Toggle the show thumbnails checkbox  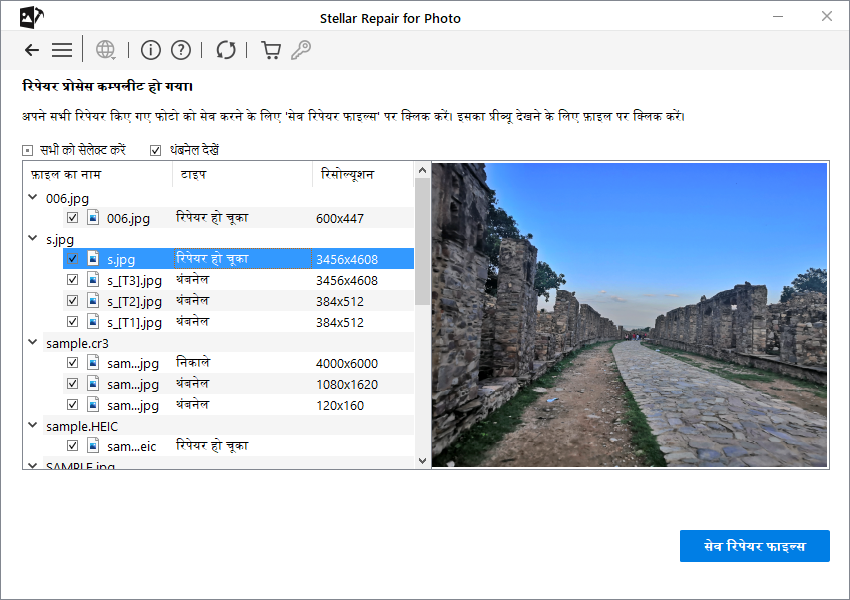click(156, 151)
